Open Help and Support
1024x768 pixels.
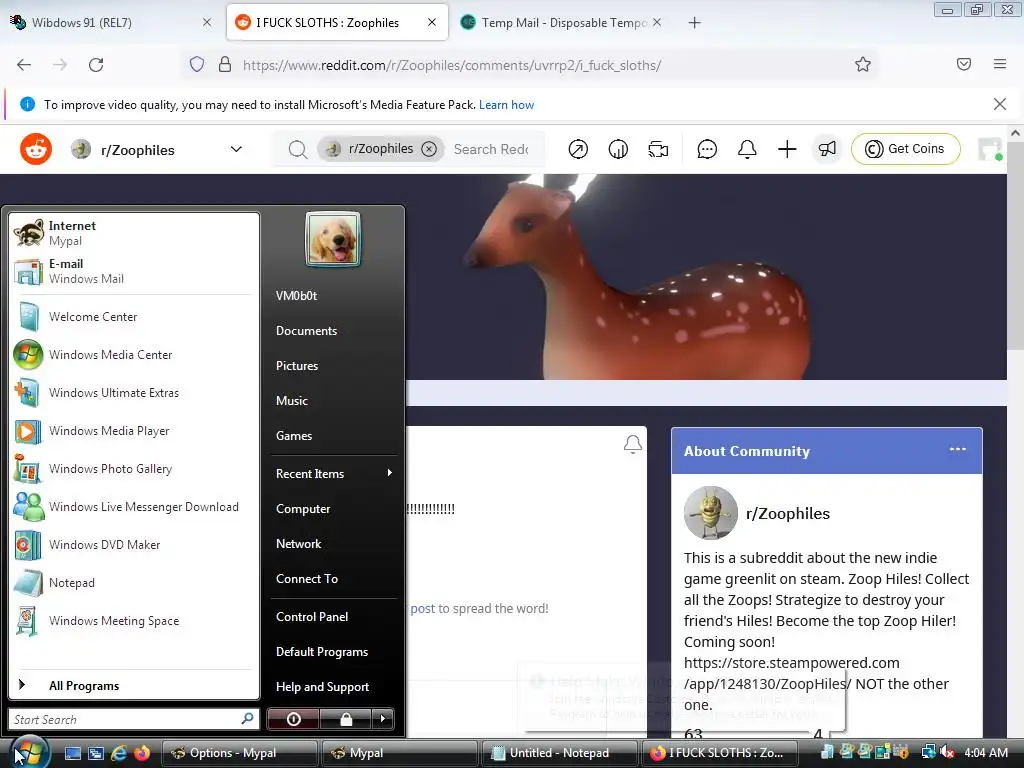tap(334, 686)
